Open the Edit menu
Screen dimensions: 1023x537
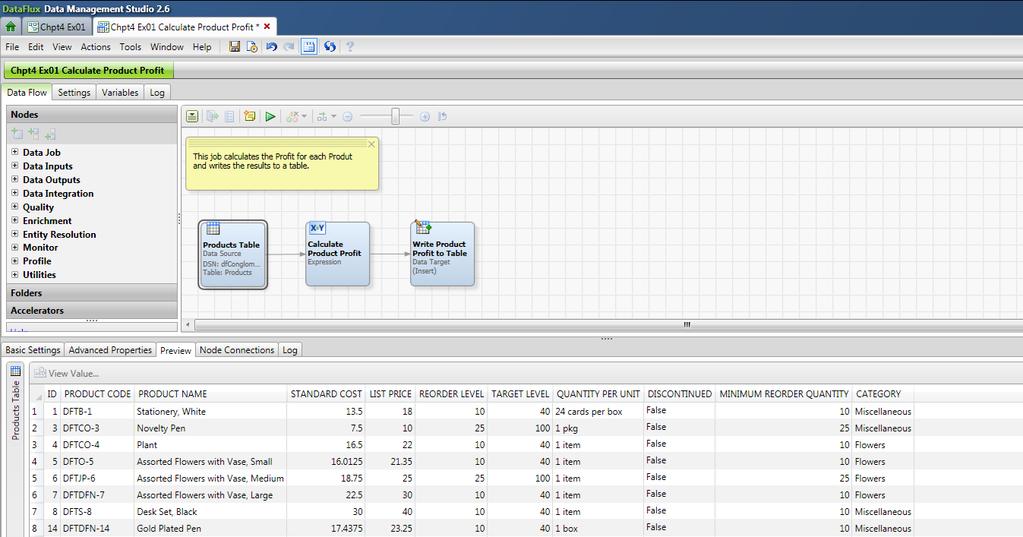(36, 47)
